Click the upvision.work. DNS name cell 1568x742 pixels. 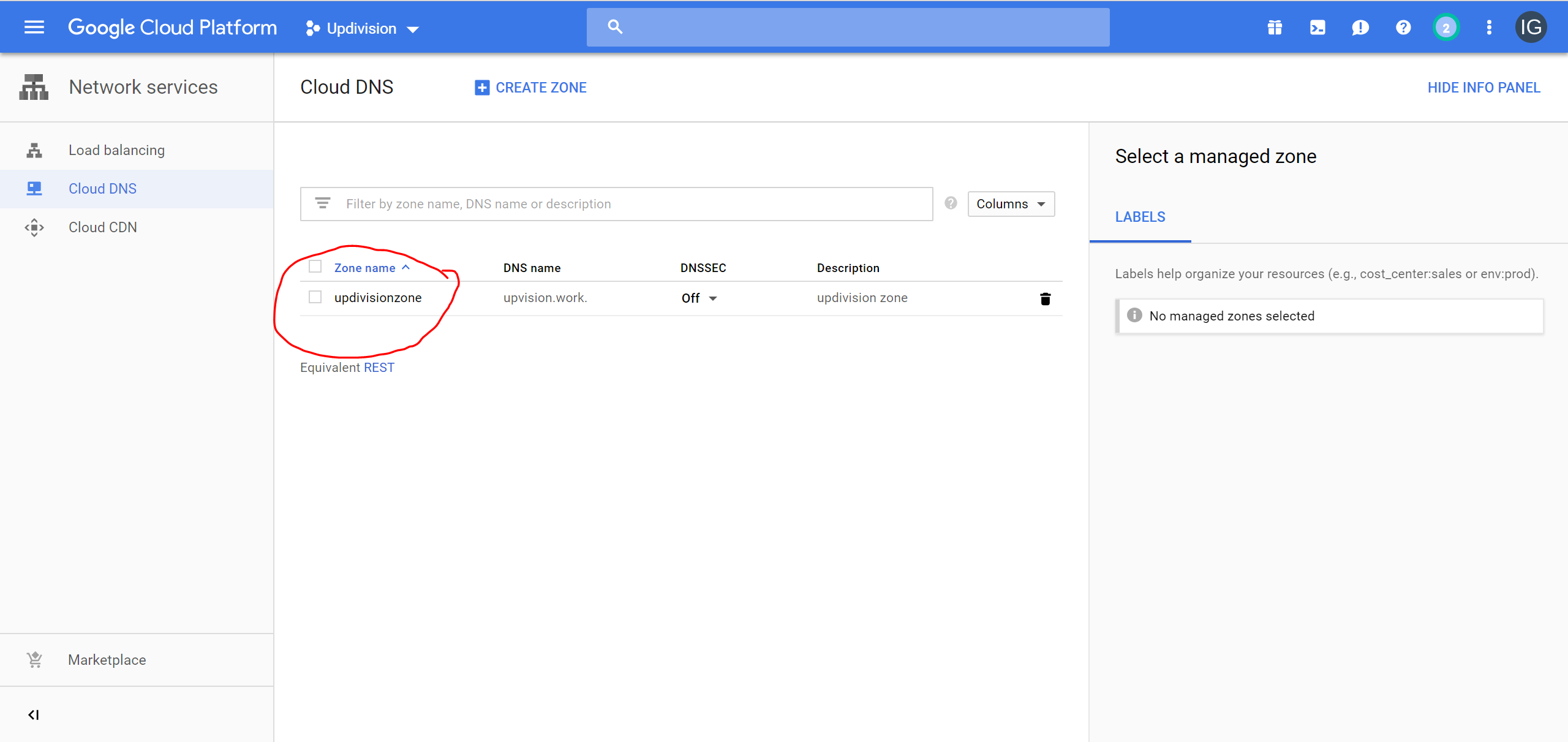(545, 298)
